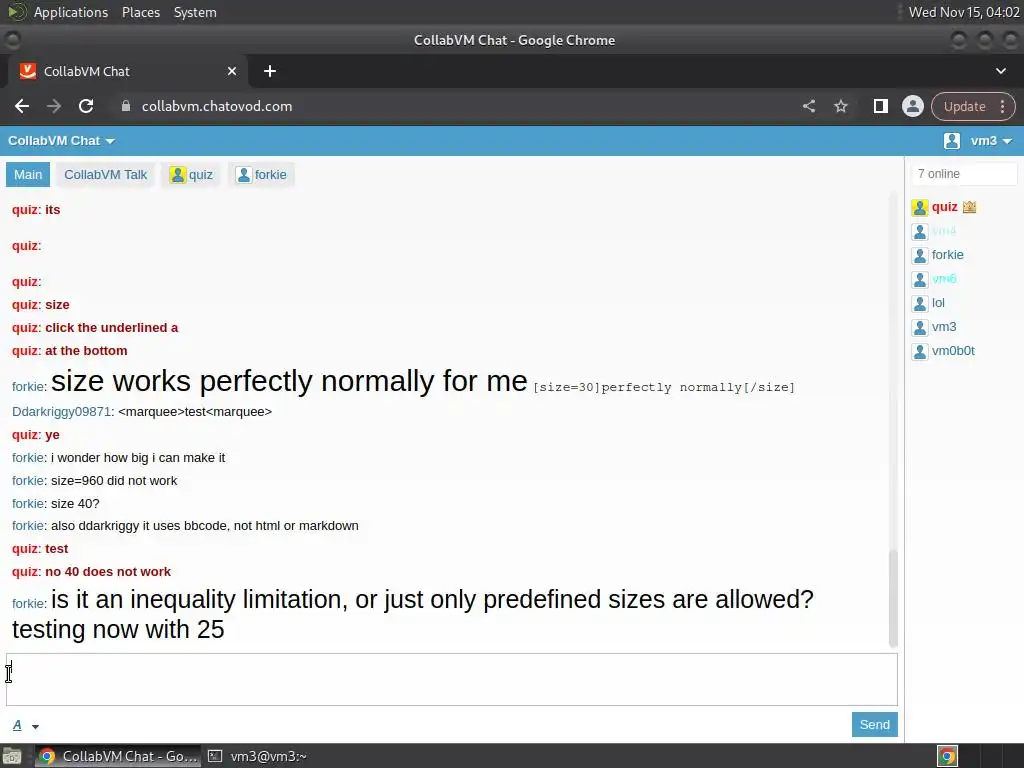Click forkie's avatar in the user list
Screen dimensions: 1024x768
pos(920,255)
